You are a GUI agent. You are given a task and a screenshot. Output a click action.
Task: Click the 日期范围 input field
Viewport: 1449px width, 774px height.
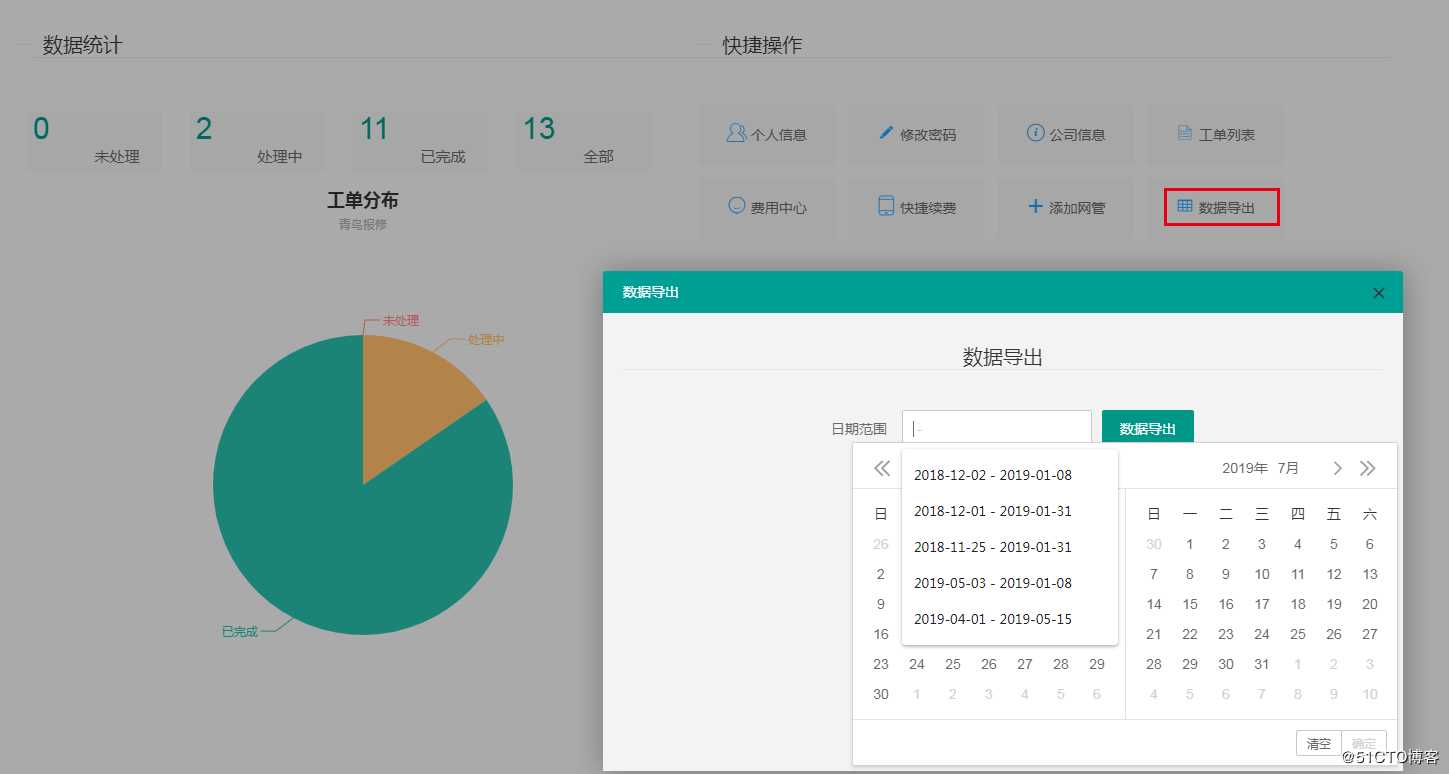click(997, 429)
